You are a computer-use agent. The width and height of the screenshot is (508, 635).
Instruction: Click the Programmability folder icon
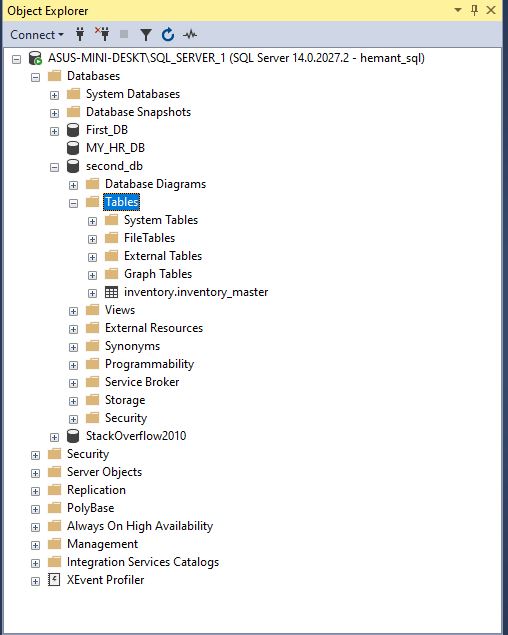tap(92, 364)
